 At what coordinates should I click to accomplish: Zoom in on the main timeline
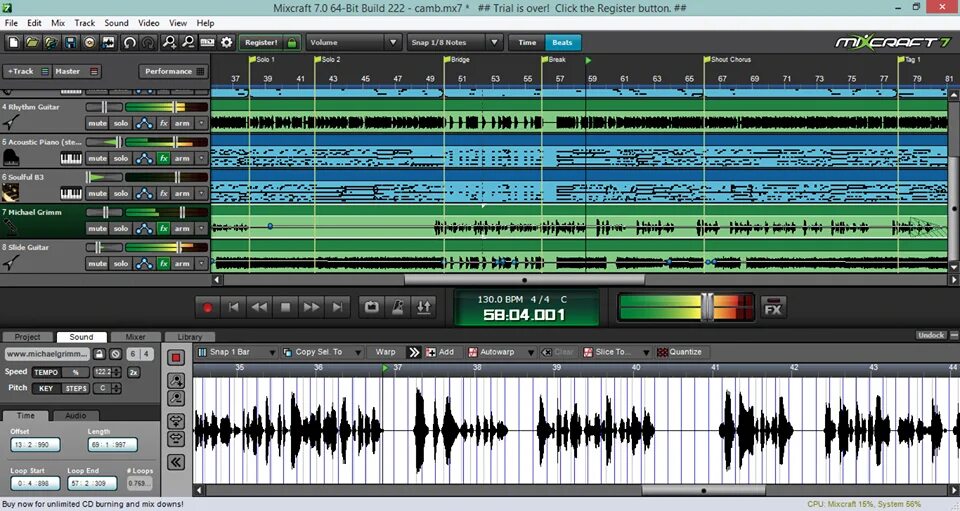click(169, 42)
